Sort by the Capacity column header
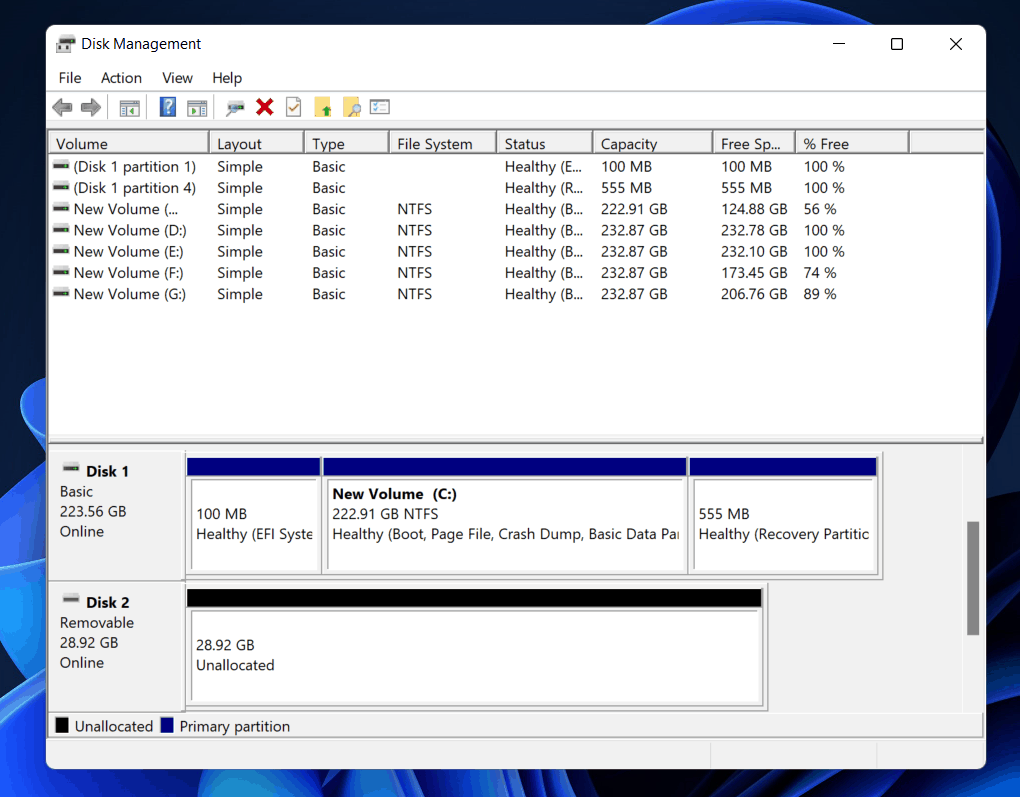This screenshot has height=797, width=1020. tap(650, 144)
